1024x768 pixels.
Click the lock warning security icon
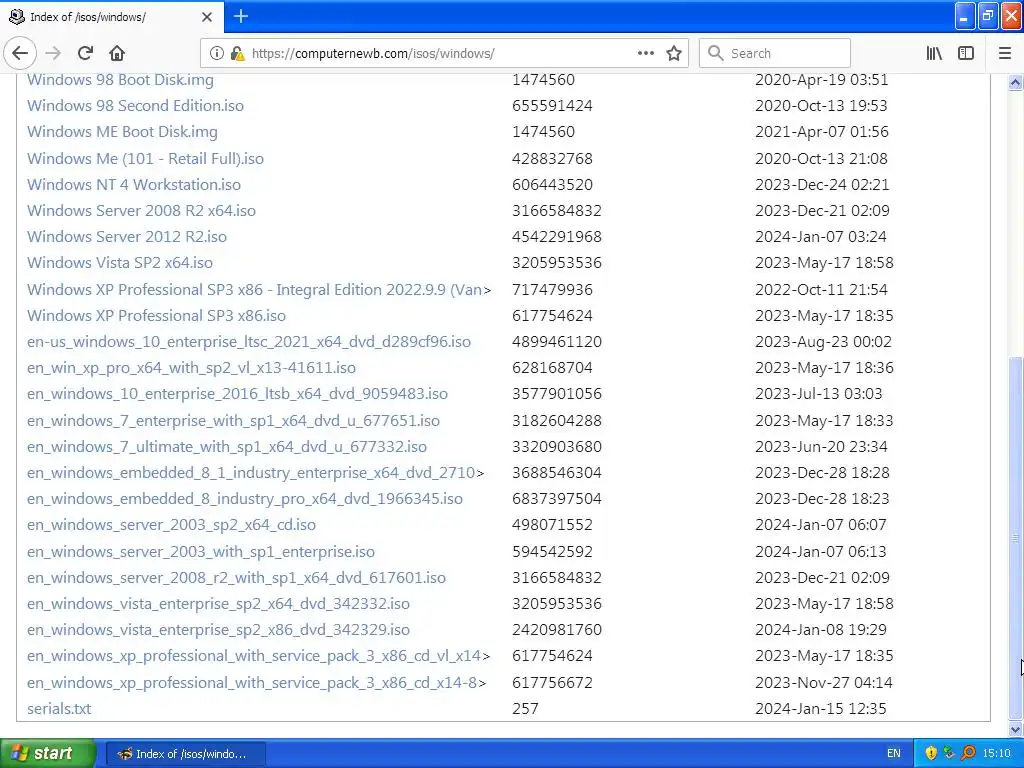coord(237,53)
